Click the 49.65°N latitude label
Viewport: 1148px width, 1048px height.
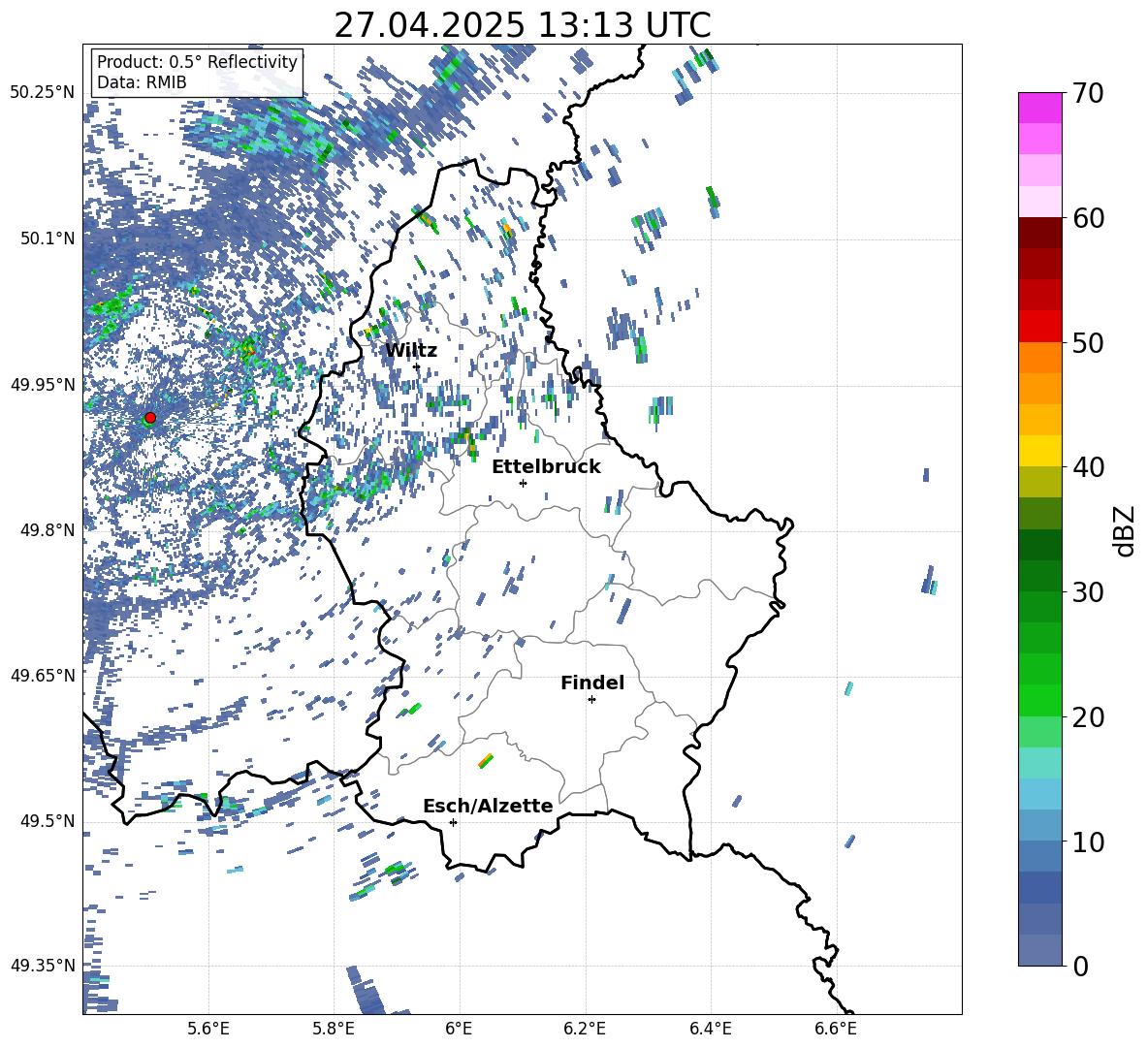pyautogui.click(x=43, y=676)
